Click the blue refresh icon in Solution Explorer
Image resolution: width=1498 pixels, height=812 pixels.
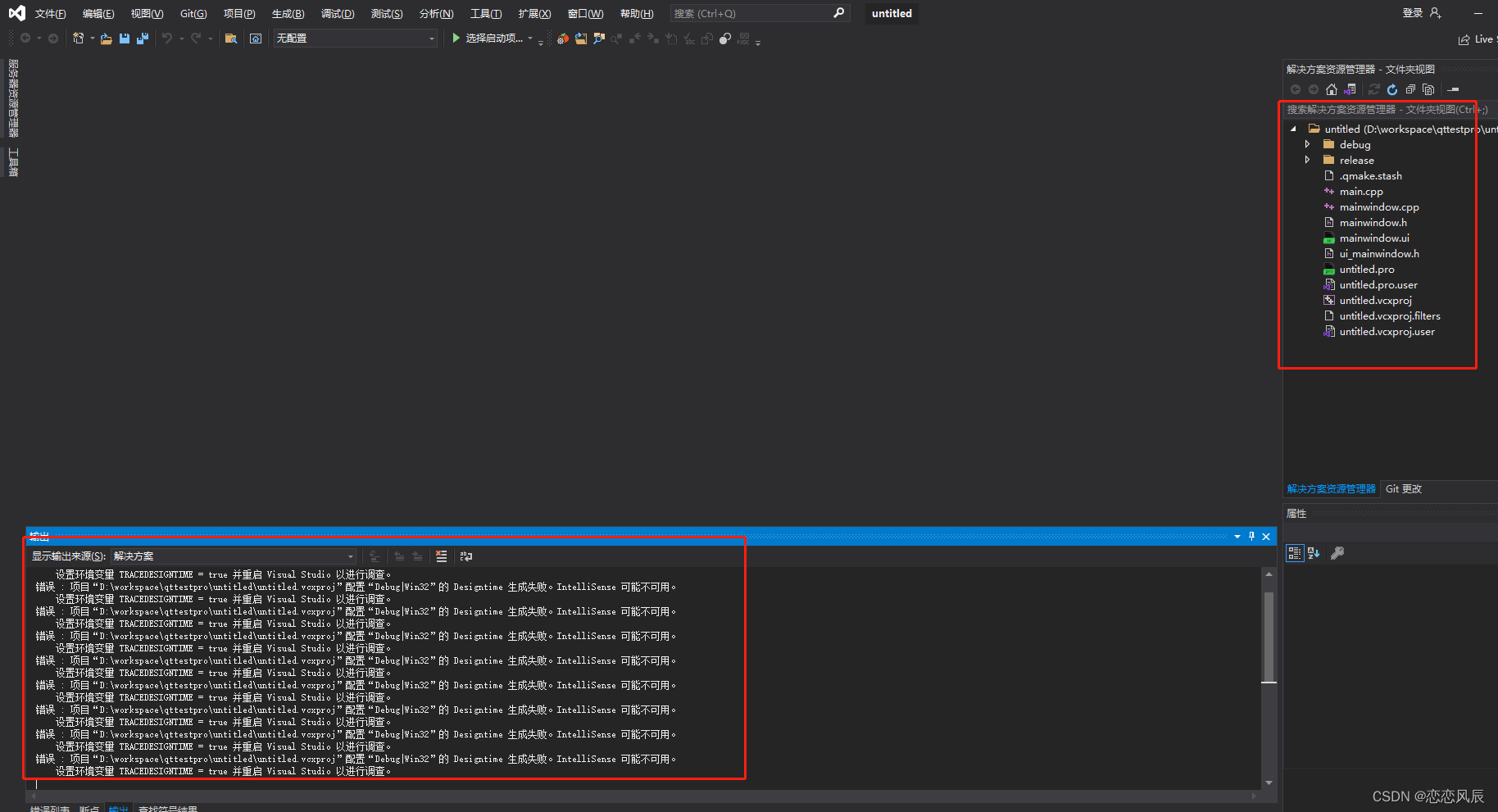(x=1392, y=89)
